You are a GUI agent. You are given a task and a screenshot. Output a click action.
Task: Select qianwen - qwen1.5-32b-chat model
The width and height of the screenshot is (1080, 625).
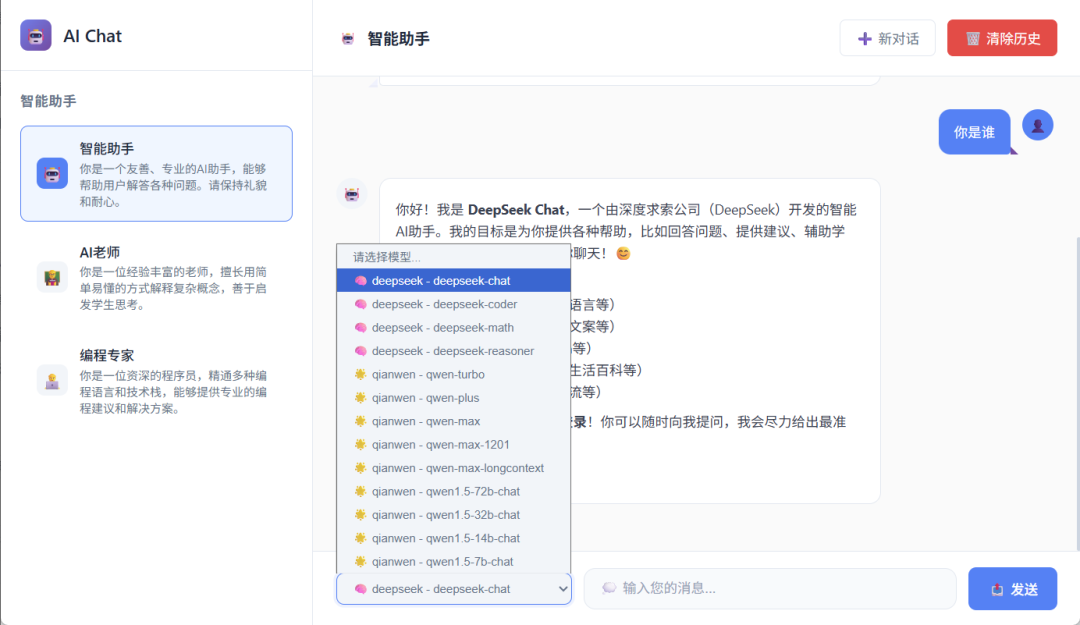pos(454,515)
